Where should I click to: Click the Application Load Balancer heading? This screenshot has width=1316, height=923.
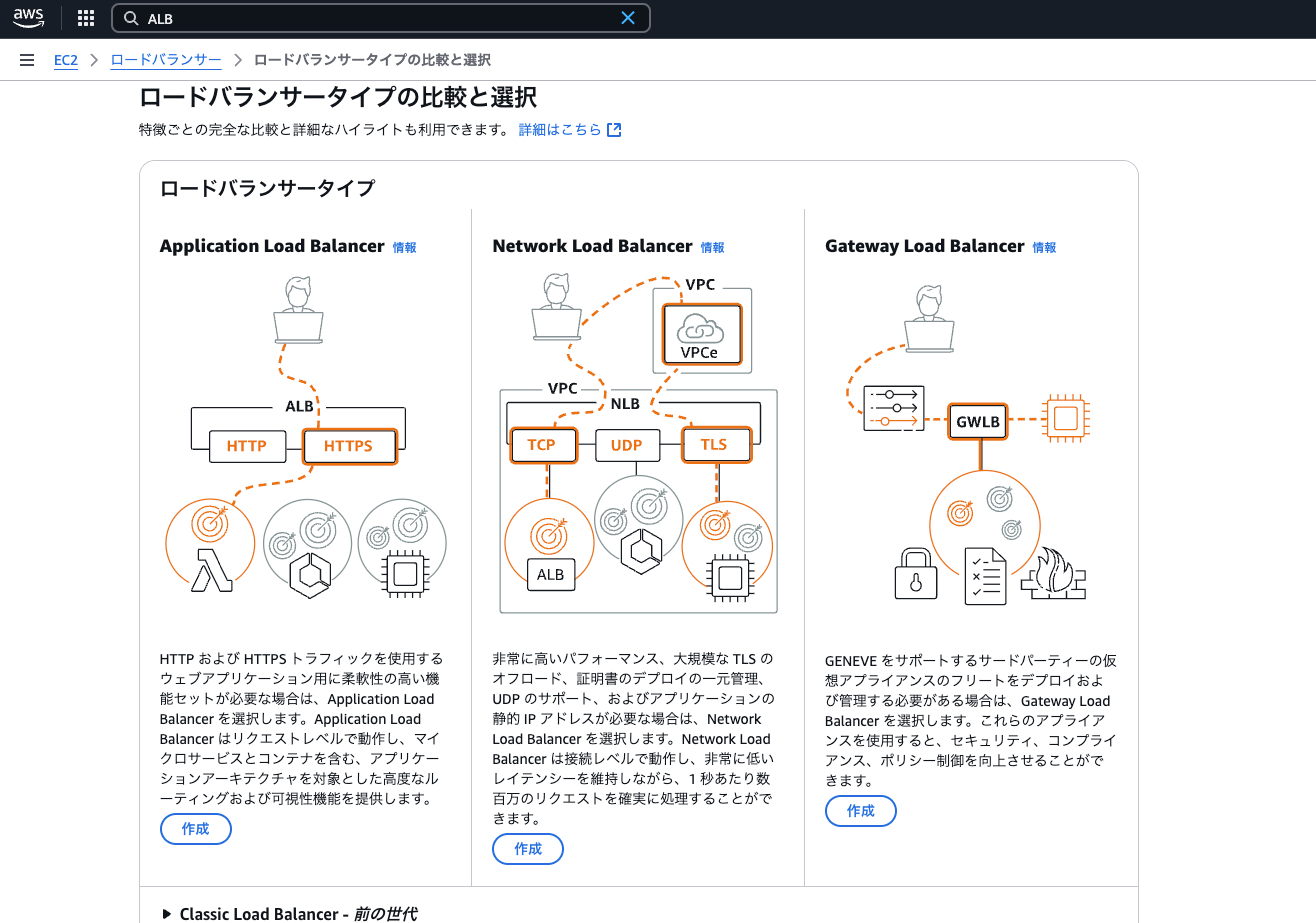point(272,246)
